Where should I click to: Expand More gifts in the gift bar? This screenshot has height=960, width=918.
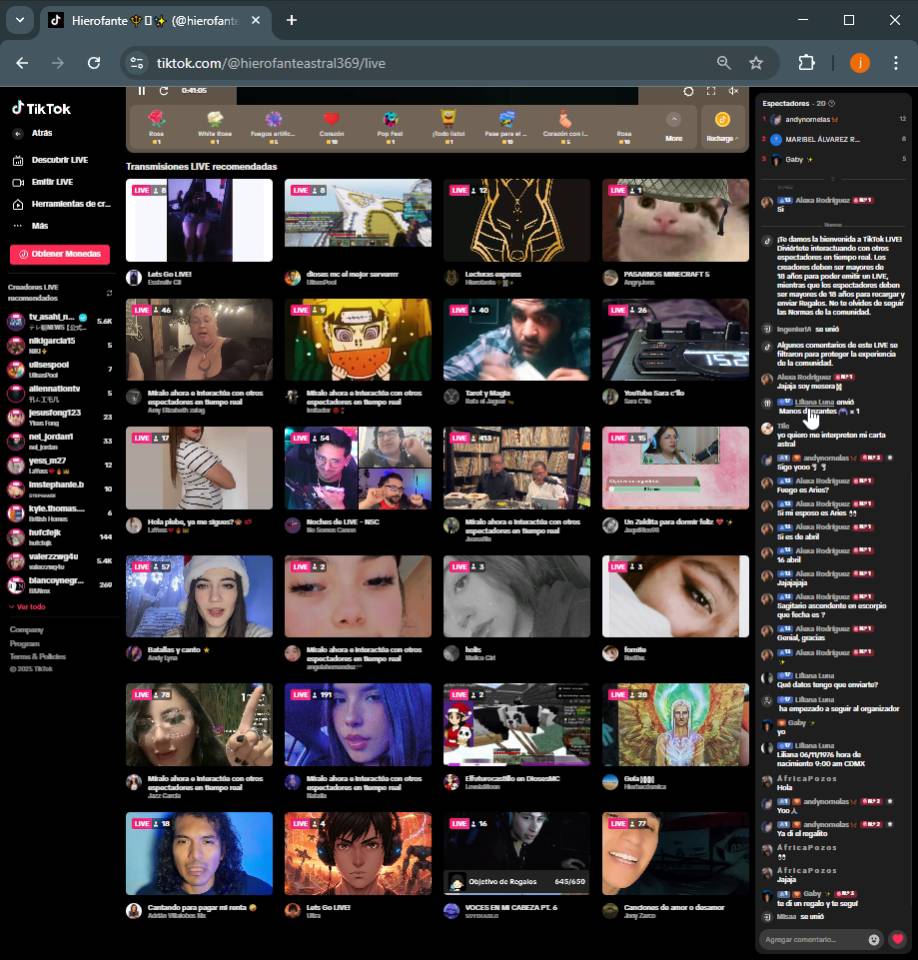[x=674, y=126]
